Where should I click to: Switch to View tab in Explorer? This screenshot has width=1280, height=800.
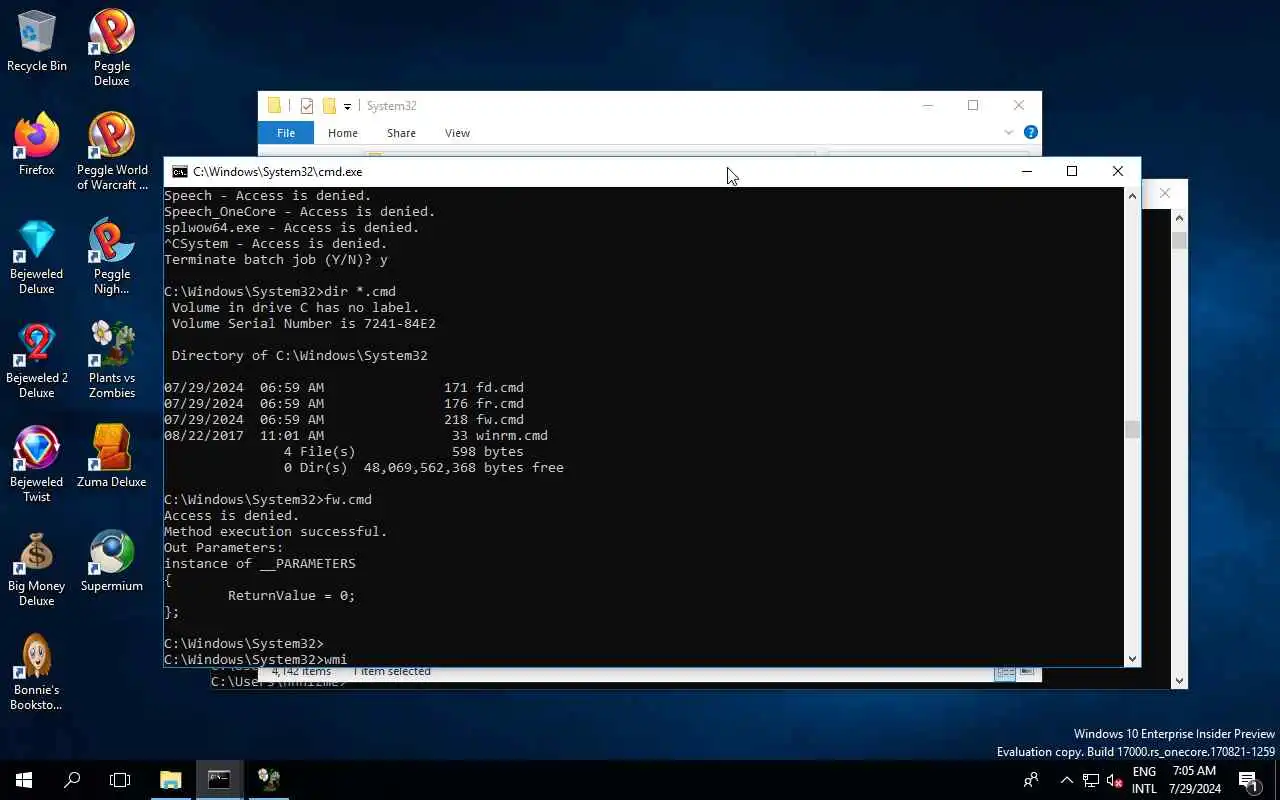457,133
